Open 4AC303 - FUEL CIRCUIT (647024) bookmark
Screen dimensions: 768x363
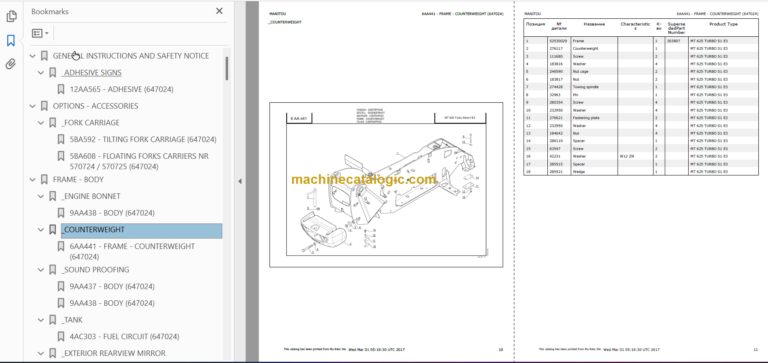(x=124, y=337)
